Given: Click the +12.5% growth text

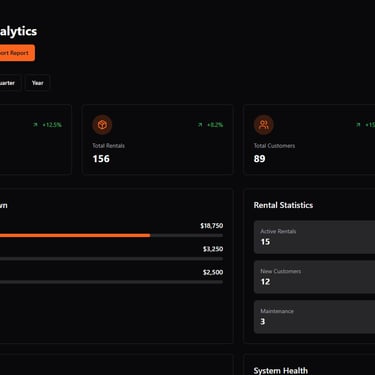Looking at the screenshot, I should [x=52, y=125].
